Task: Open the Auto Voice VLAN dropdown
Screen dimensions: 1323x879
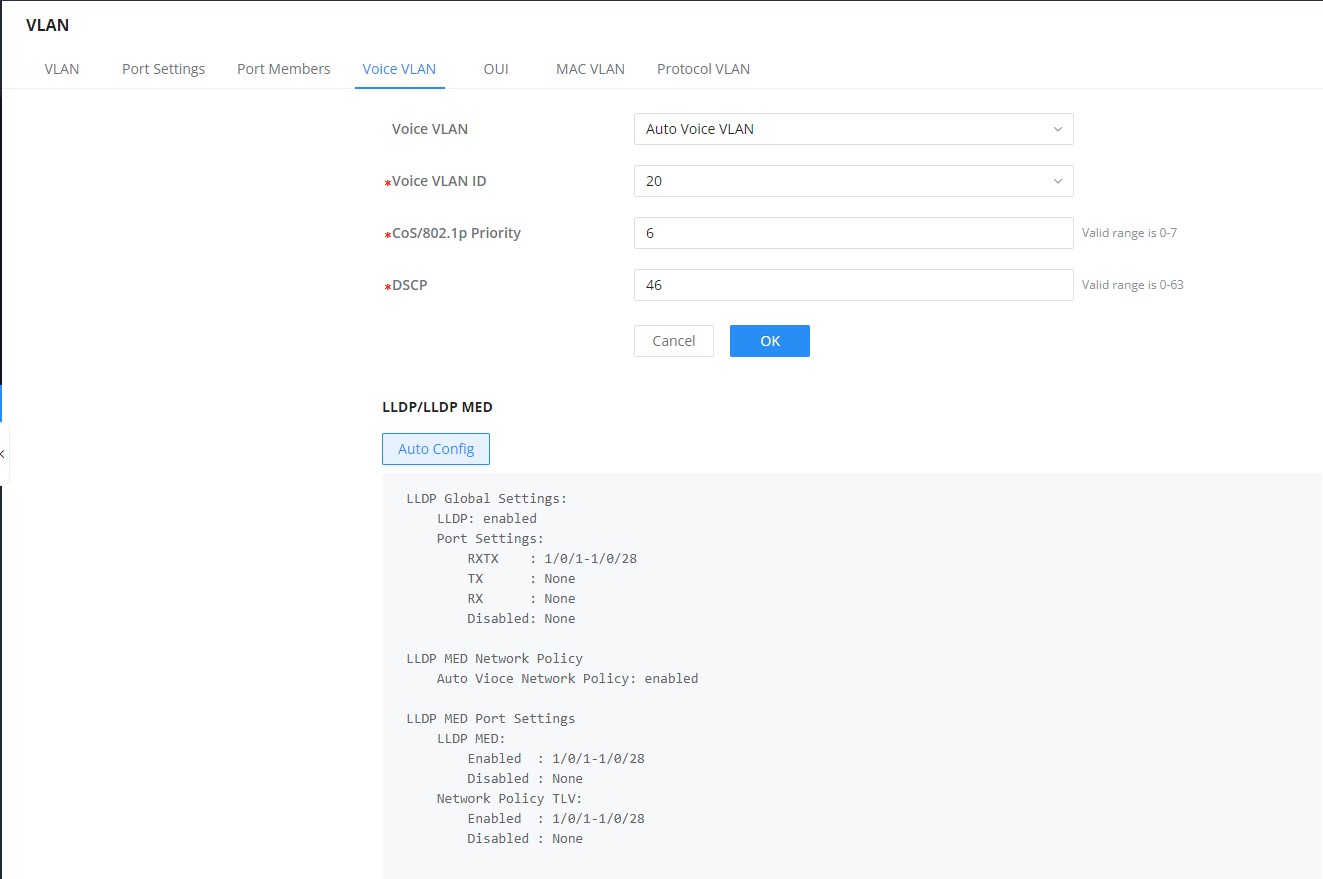Action: [853, 129]
